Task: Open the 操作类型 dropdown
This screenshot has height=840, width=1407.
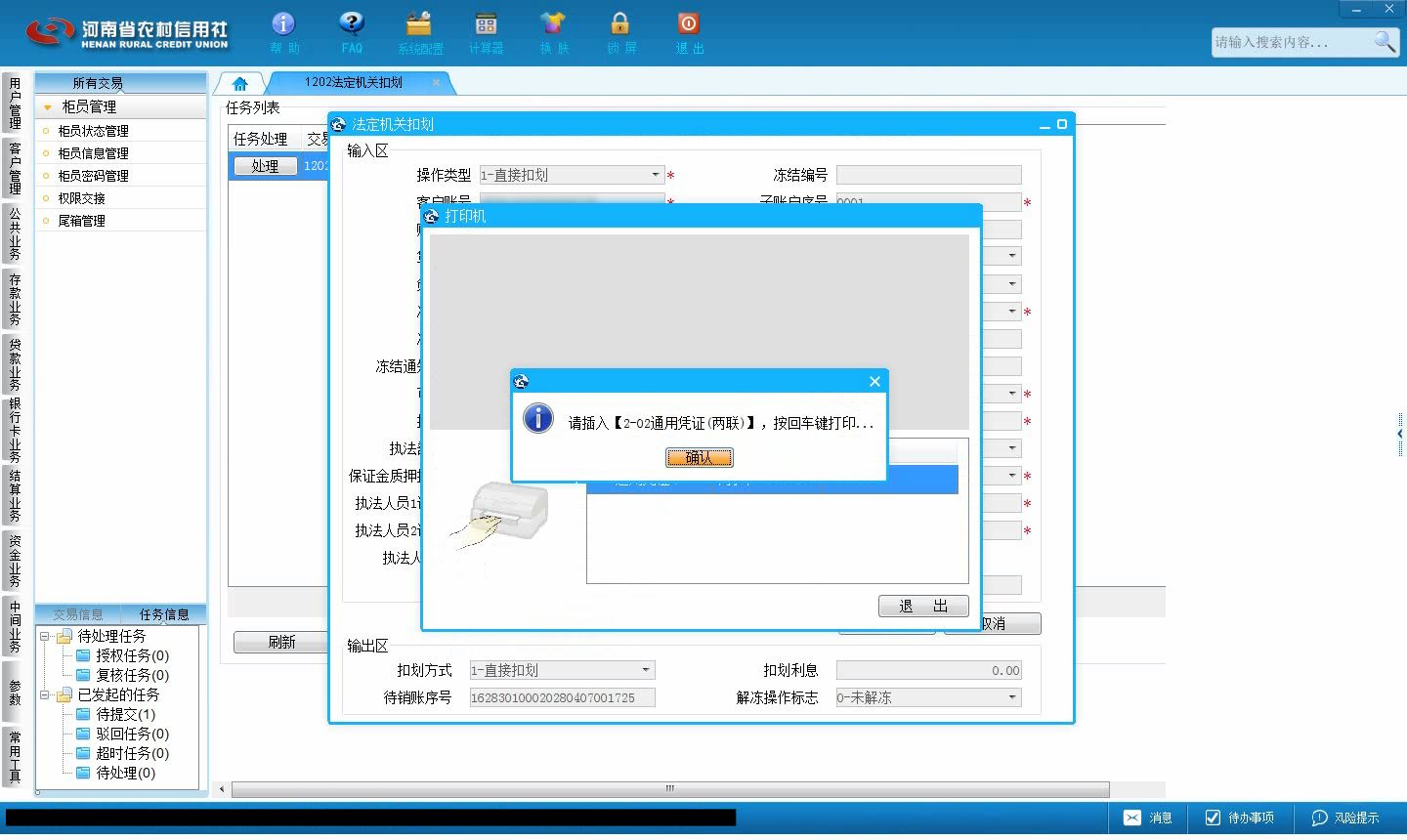Action: tap(655, 175)
